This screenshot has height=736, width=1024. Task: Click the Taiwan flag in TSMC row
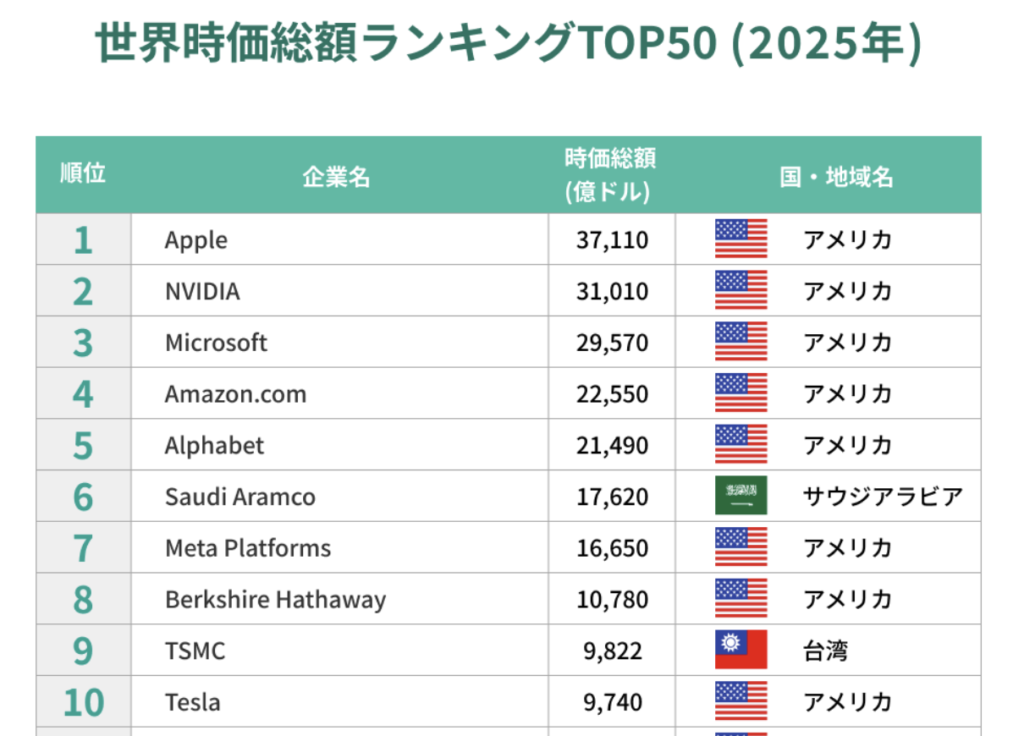click(741, 650)
